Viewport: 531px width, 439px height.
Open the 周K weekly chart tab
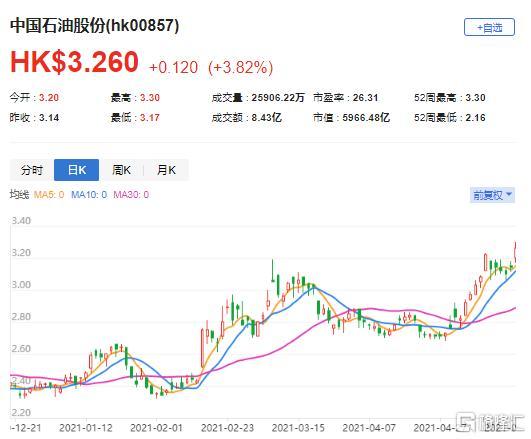121,170
